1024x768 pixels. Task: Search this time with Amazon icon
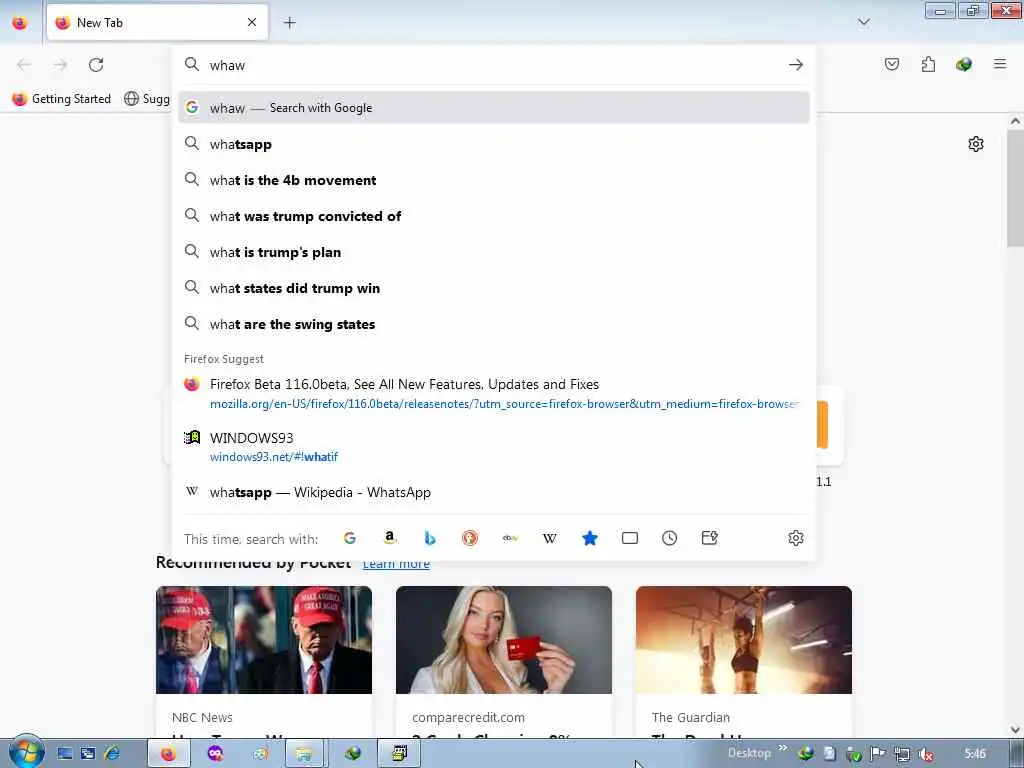[390, 538]
